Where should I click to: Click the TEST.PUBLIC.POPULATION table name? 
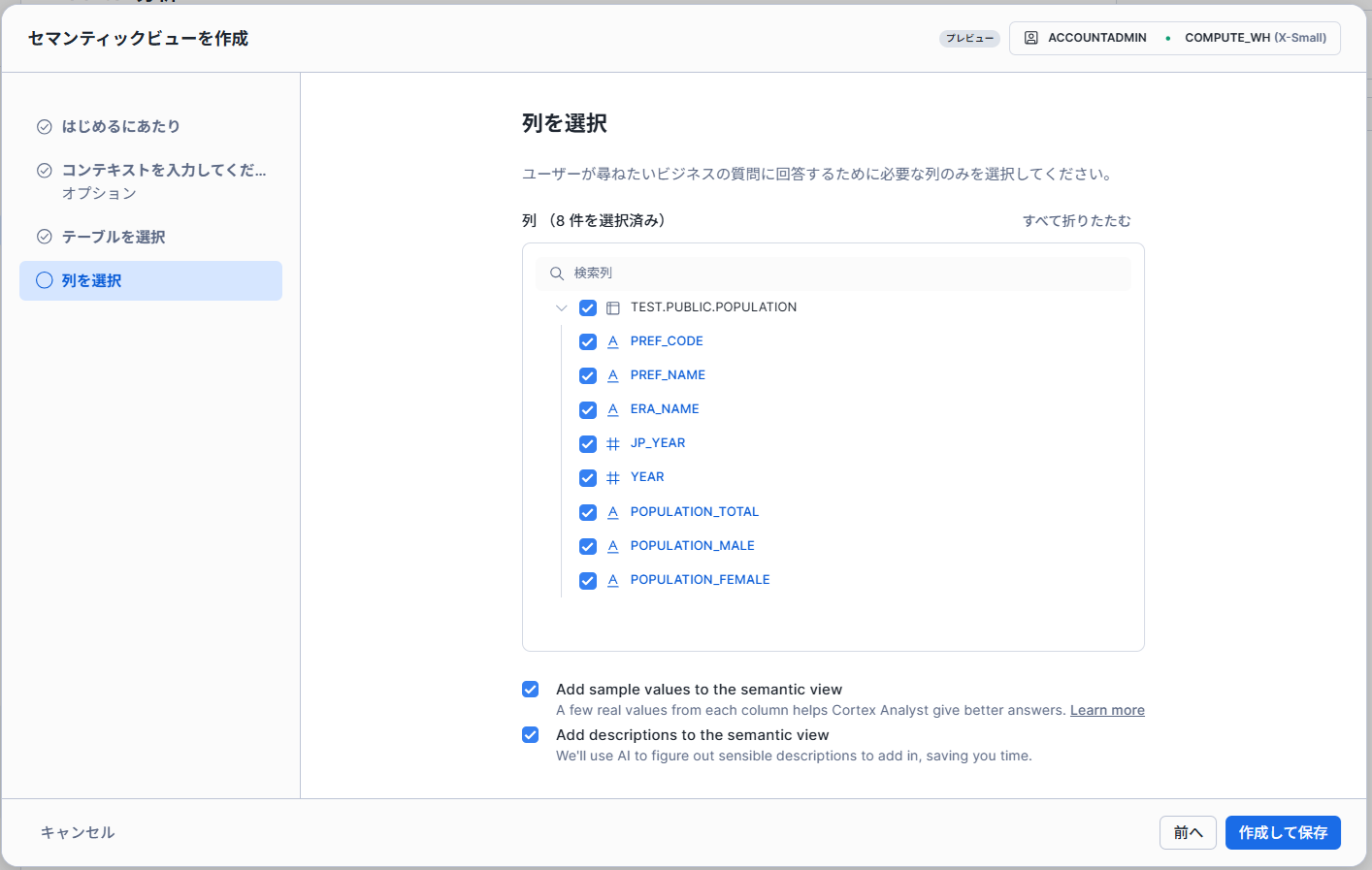click(x=713, y=307)
